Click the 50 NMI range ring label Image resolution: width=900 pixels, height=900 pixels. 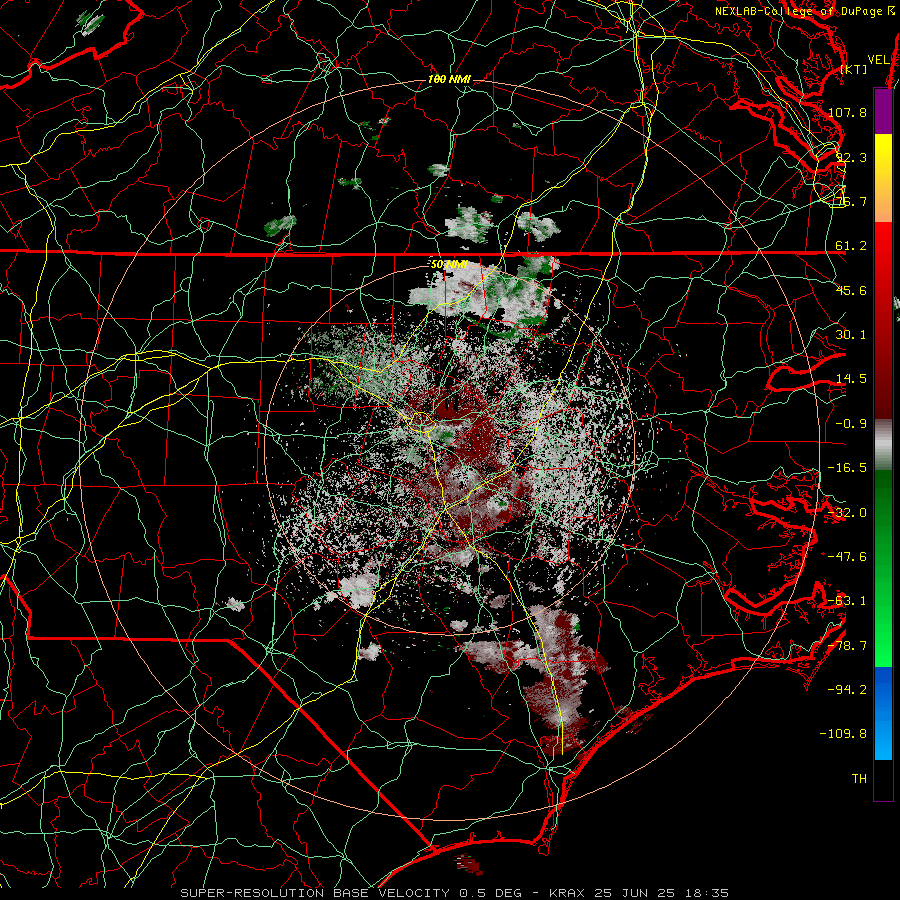coord(449,265)
